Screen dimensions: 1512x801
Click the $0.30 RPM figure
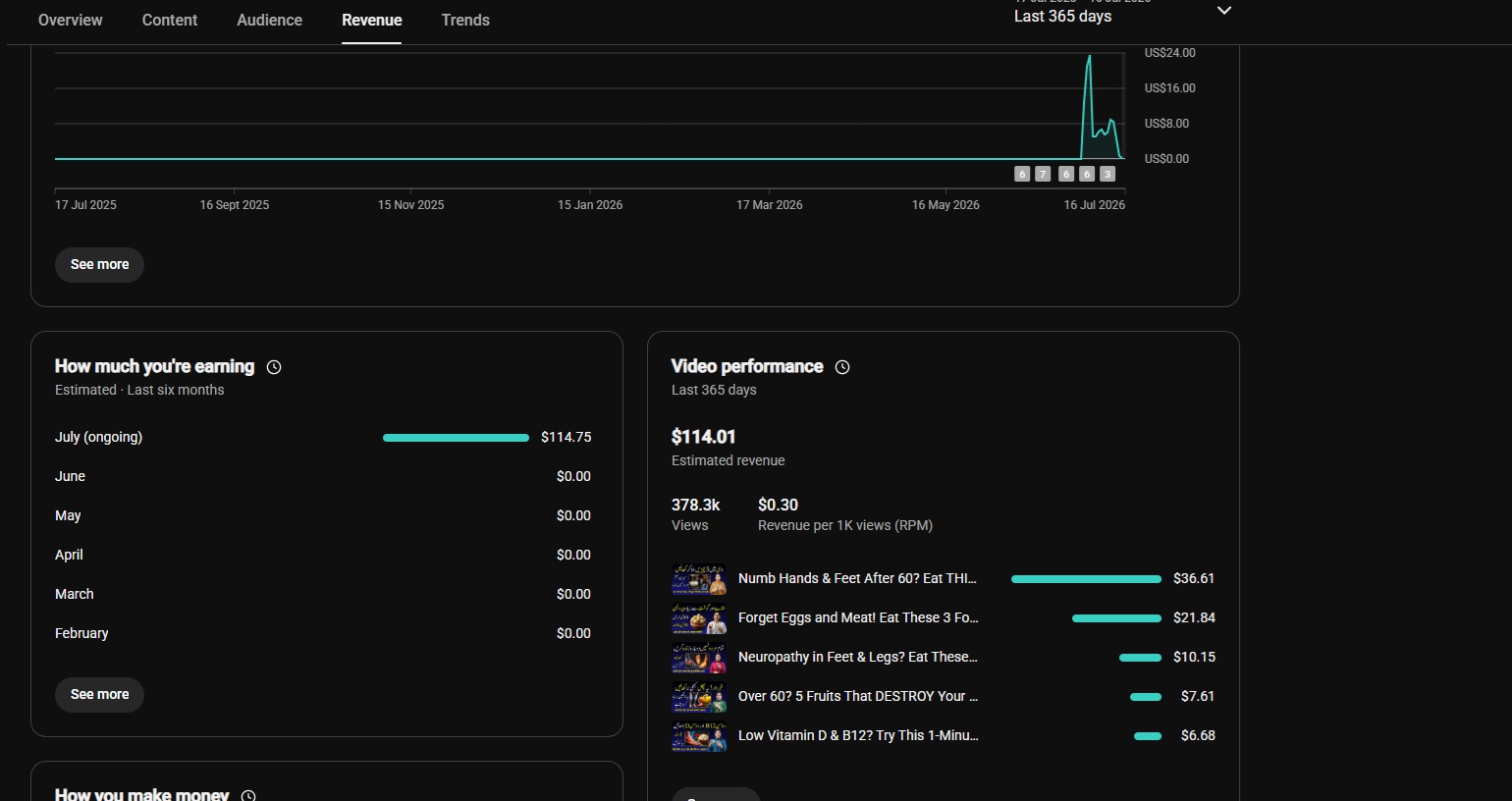pos(778,505)
